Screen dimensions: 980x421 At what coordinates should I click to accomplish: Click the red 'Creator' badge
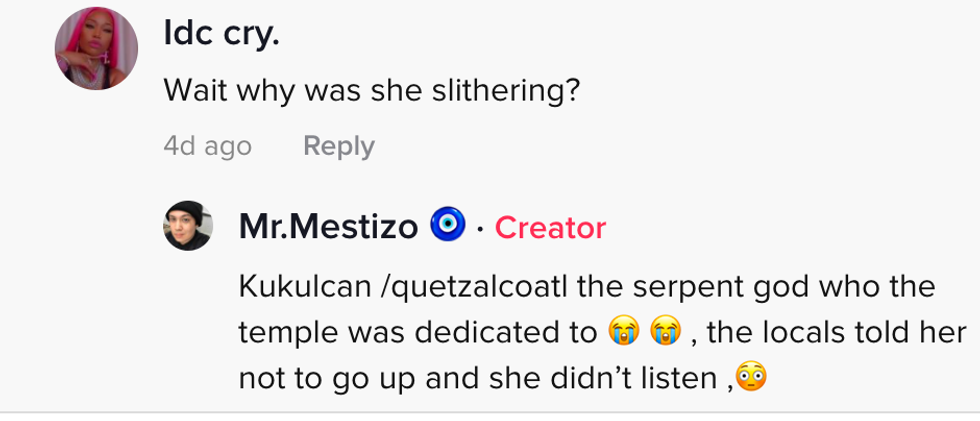[550, 228]
